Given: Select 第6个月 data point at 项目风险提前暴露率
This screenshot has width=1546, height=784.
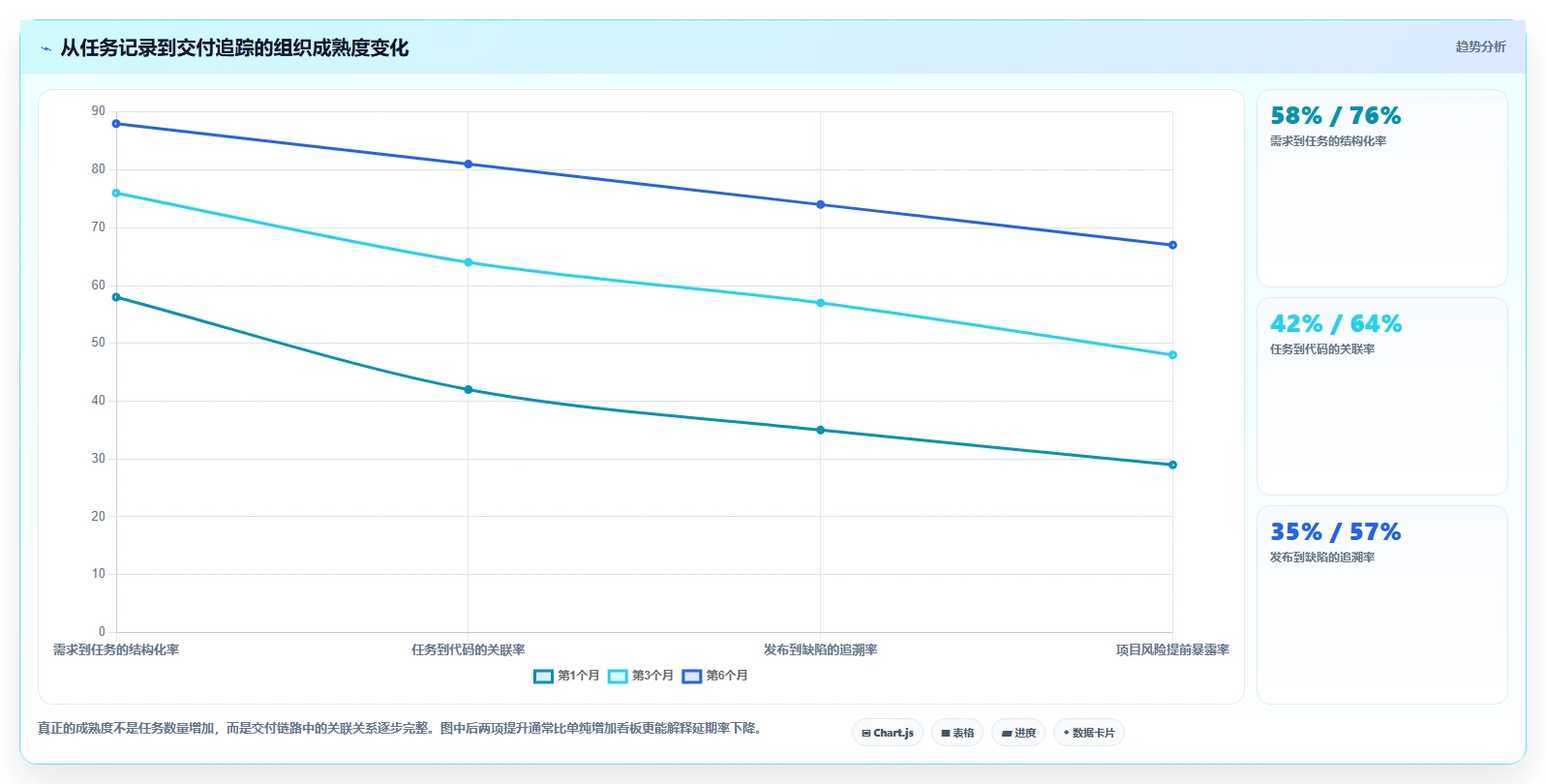Looking at the screenshot, I should click(1172, 245).
